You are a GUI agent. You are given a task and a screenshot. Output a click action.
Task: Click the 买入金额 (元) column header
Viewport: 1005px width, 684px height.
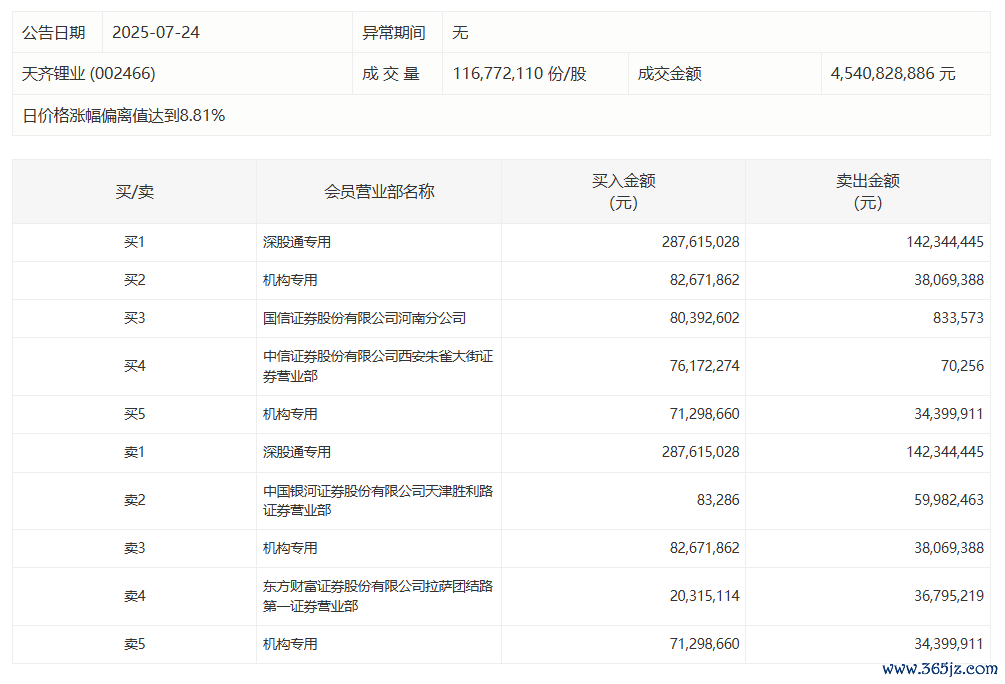click(623, 192)
